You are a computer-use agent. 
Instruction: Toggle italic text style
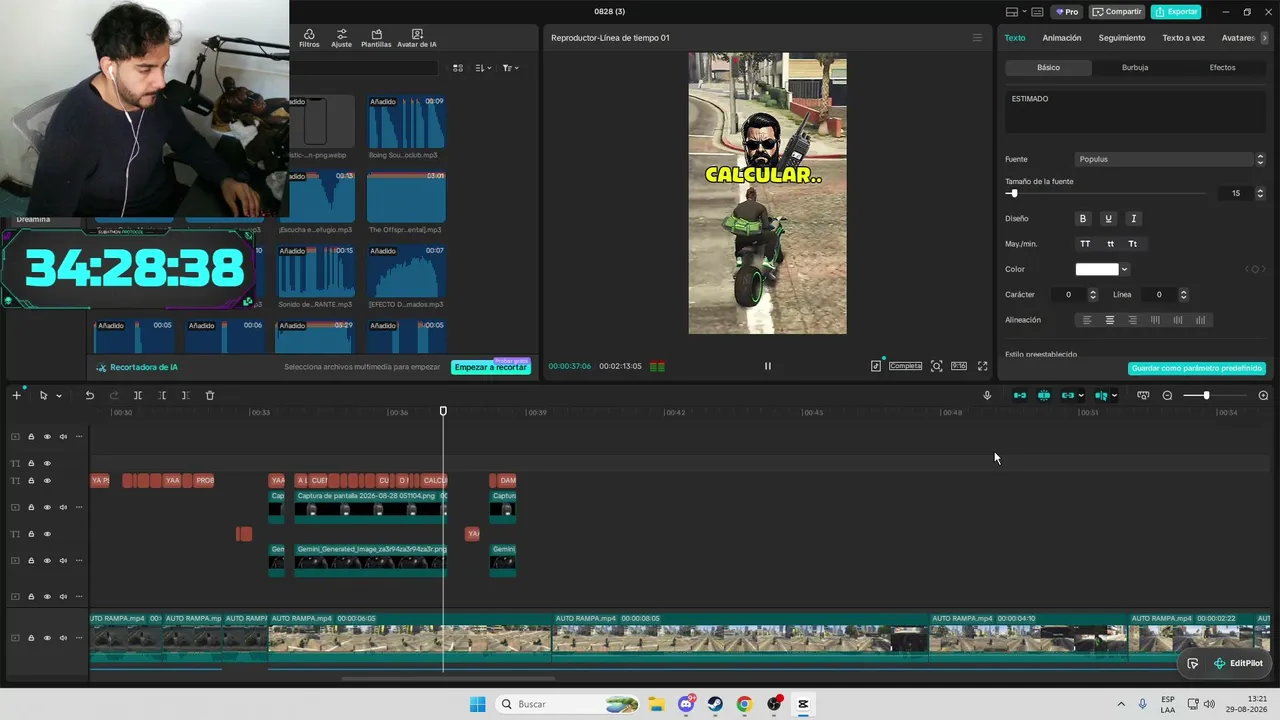[1133, 219]
